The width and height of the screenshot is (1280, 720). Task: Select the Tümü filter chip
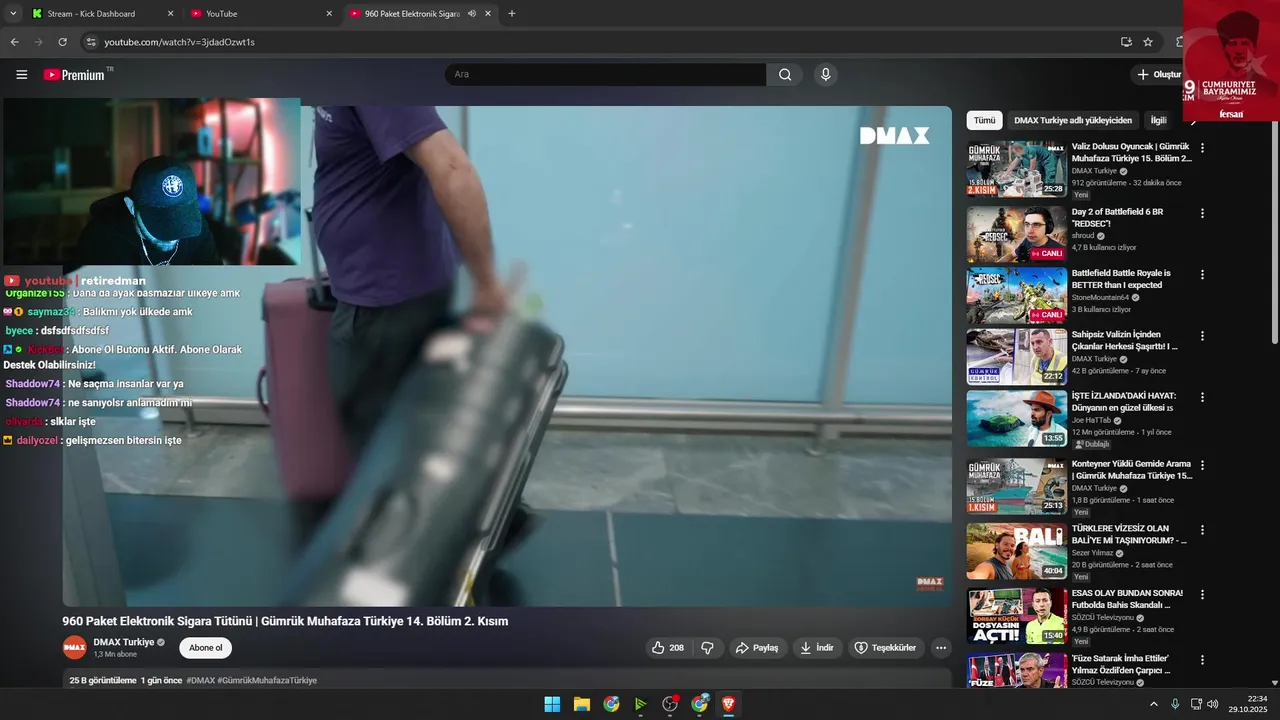(985, 120)
